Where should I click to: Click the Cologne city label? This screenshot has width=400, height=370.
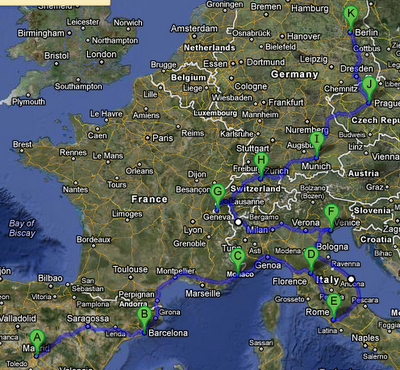click(x=251, y=87)
